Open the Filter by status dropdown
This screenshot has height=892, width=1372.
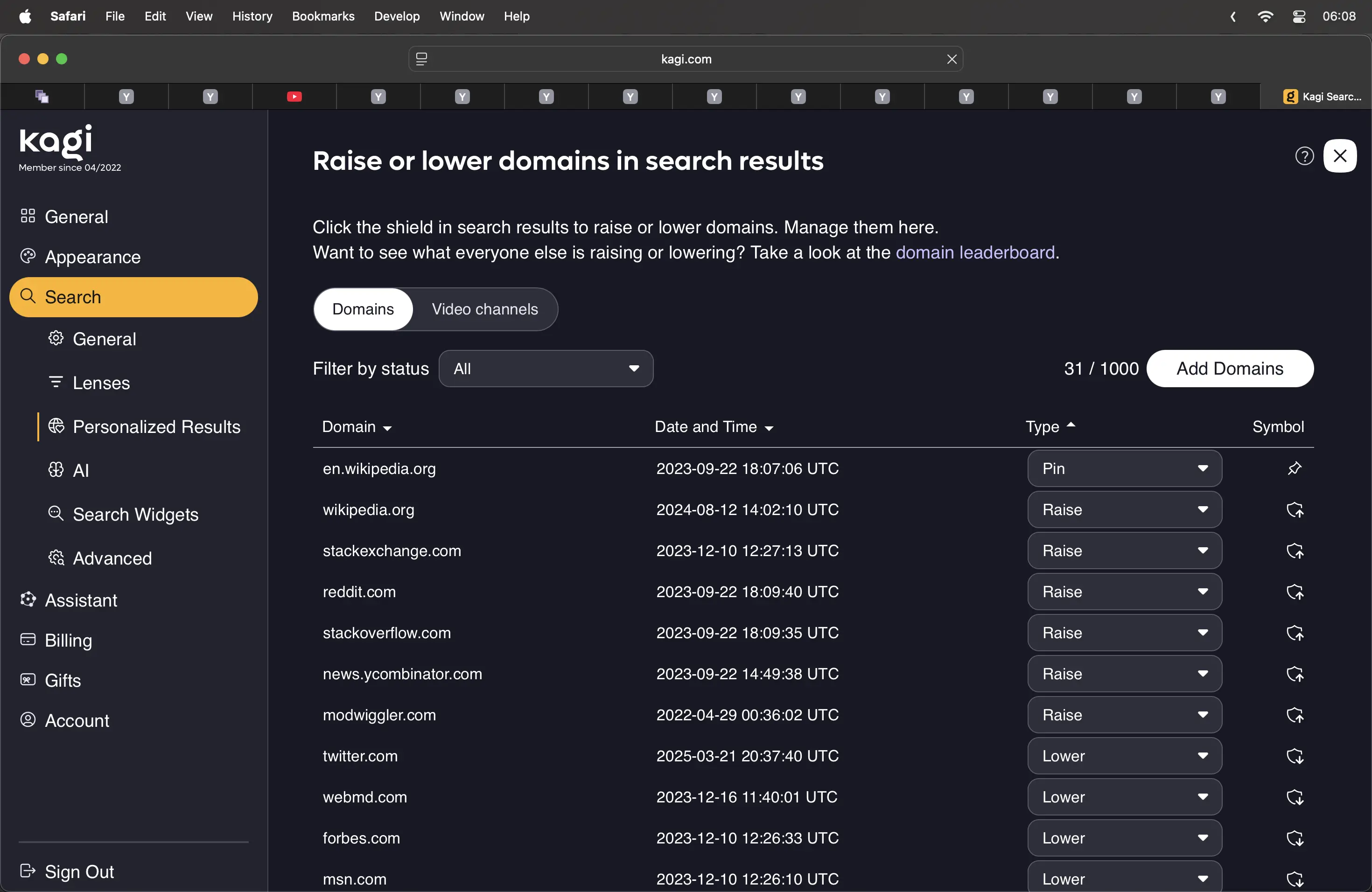546,369
